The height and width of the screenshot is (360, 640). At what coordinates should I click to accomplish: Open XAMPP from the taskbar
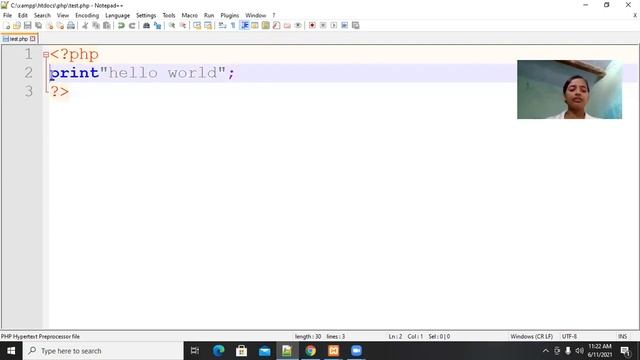(333, 351)
